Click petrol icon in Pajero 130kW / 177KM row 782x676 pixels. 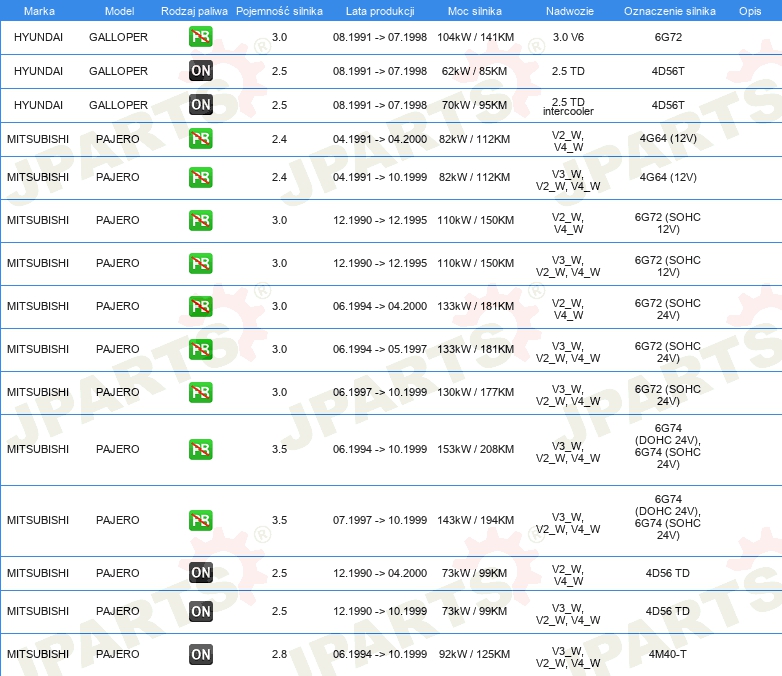coord(200,392)
